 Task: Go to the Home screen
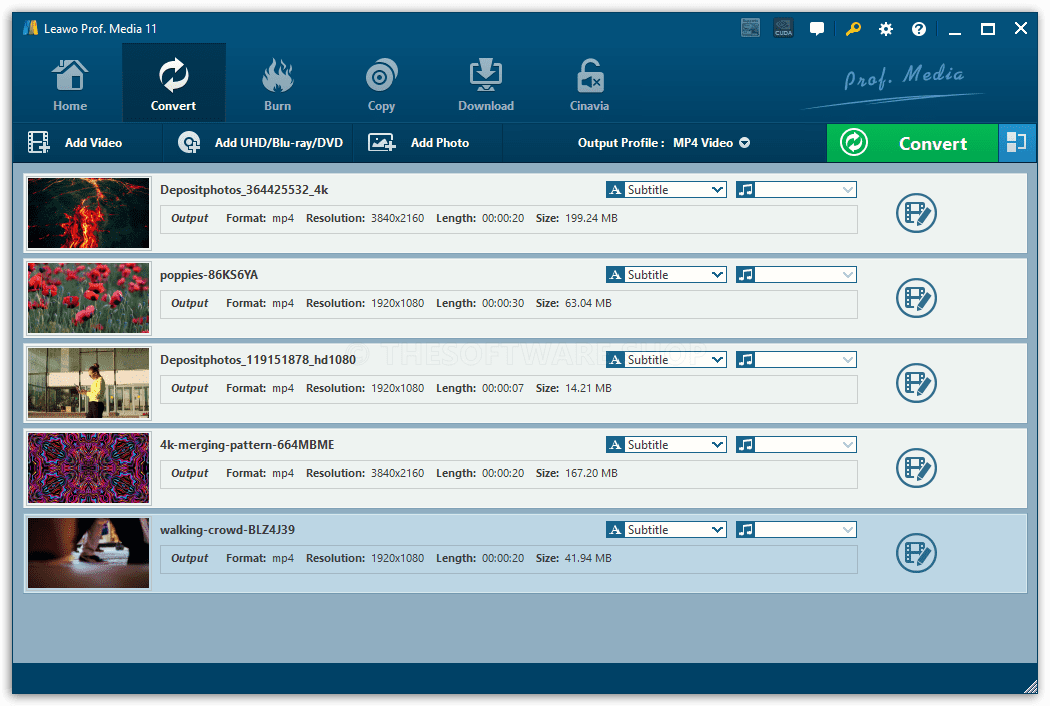pyautogui.click(x=70, y=84)
